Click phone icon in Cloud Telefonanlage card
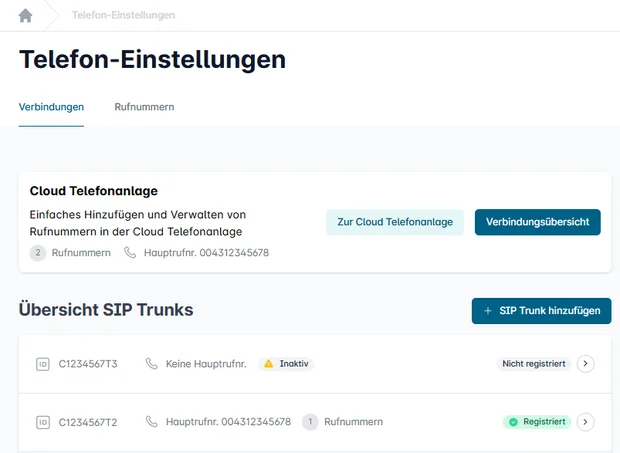Viewport: 620px width, 453px height. (130, 253)
